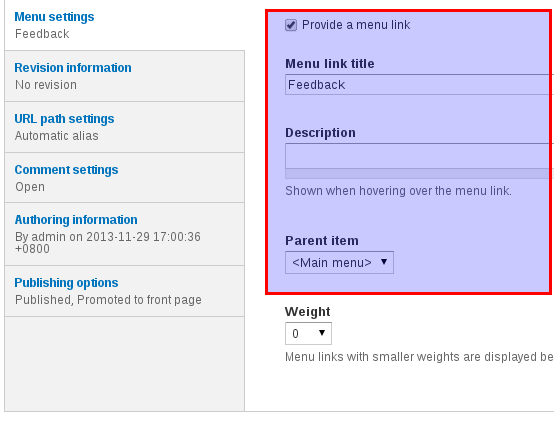The width and height of the screenshot is (554, 421).
Task: Click the Description textarea resize grippie bar
Action: 419,174
